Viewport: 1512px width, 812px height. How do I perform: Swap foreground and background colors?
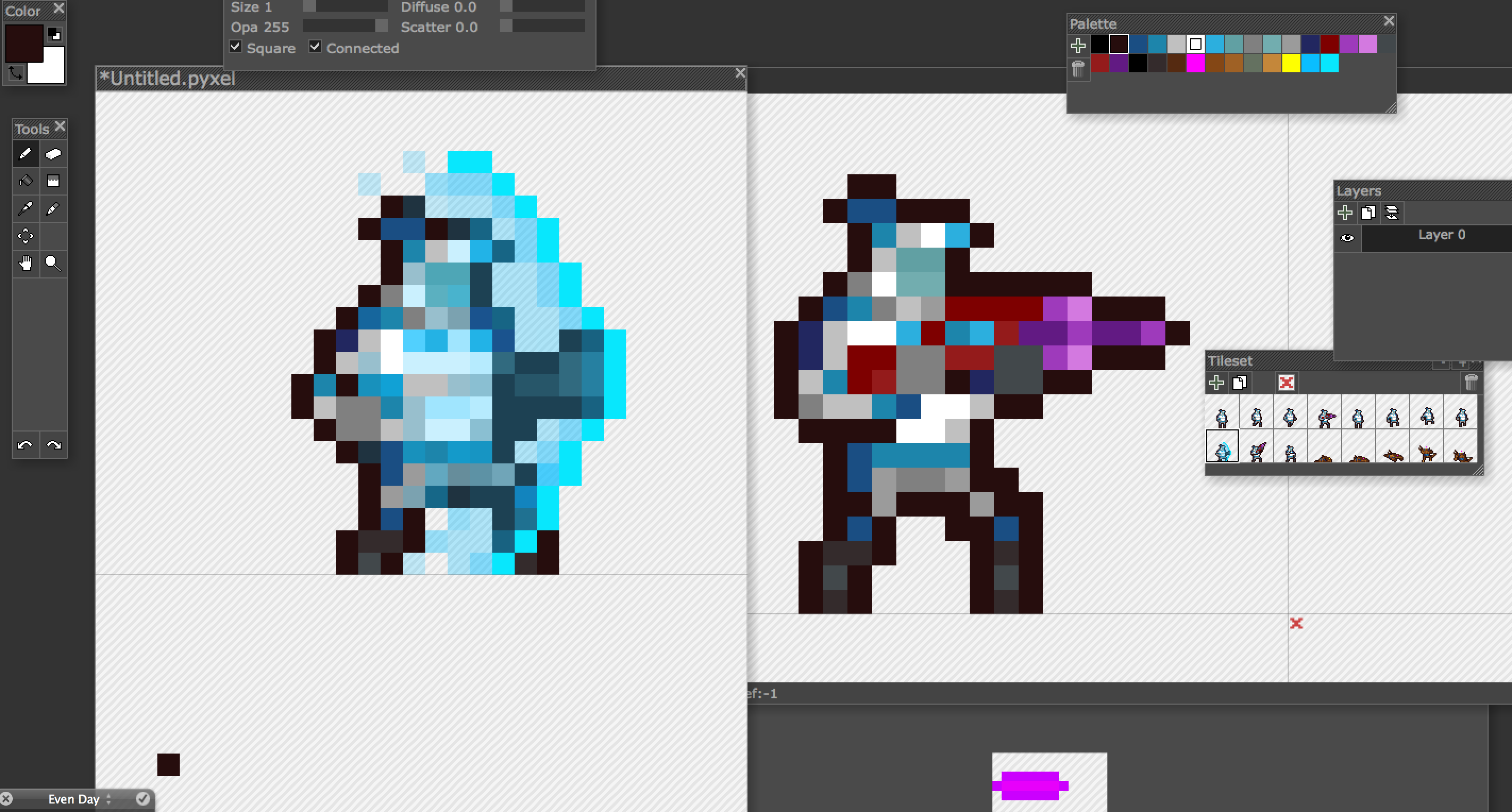tap(16, 73)
